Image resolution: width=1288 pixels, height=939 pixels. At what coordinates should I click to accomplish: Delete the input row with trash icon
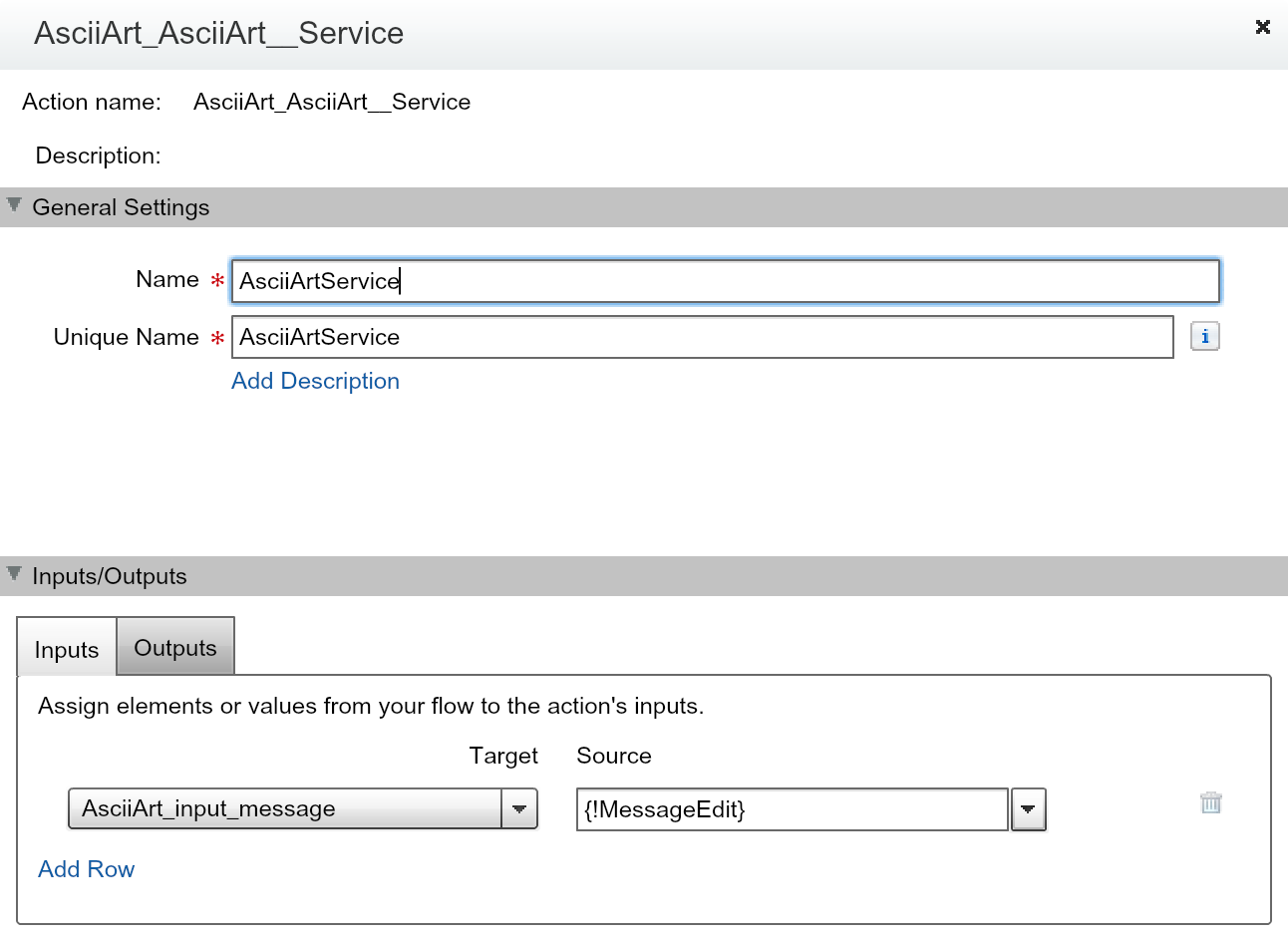(1210, 802)
